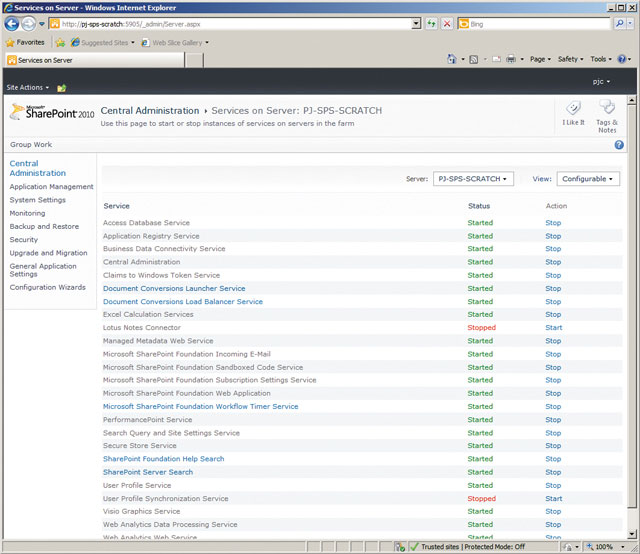
Task: Expand the address bar history dropdown
Action: [416, 24]
